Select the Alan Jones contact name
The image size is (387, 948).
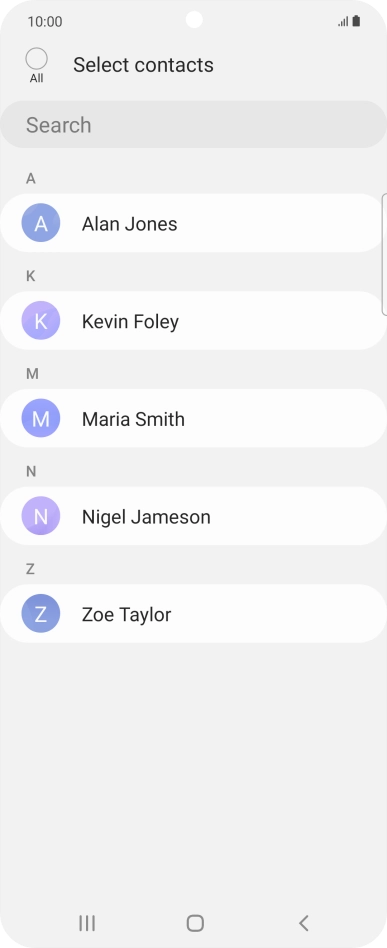click(129, 224)
